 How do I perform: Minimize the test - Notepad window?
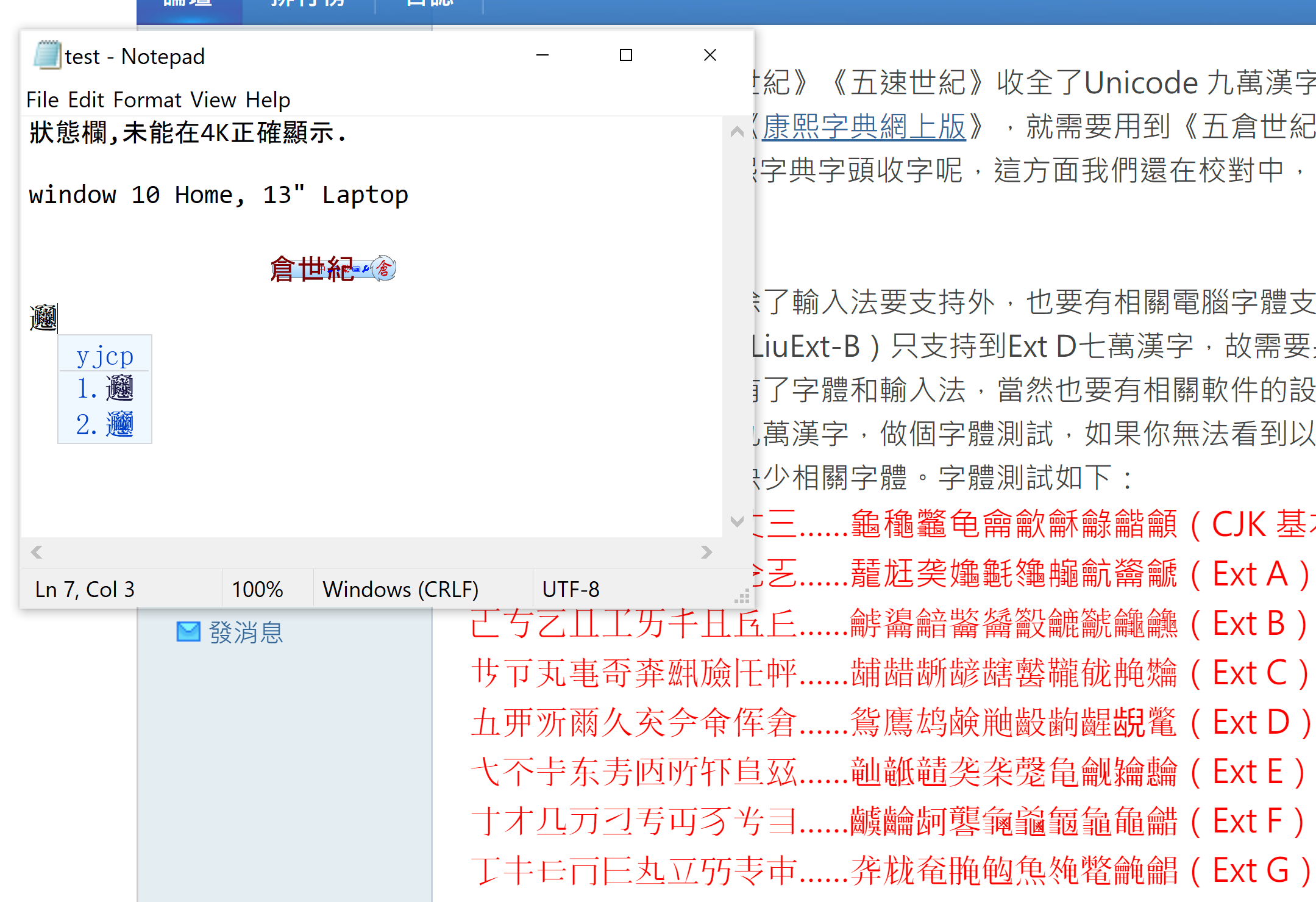pos(542,55)
